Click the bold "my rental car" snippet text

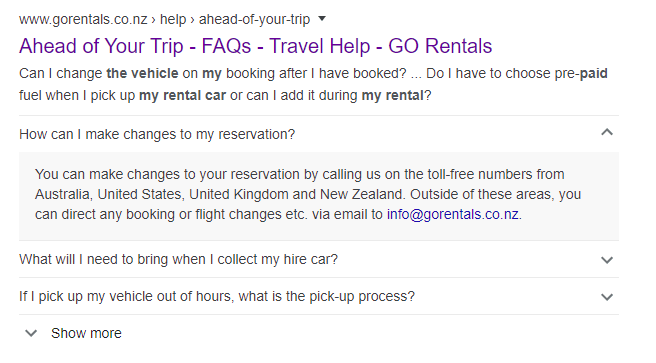click(x=182, y=96)
